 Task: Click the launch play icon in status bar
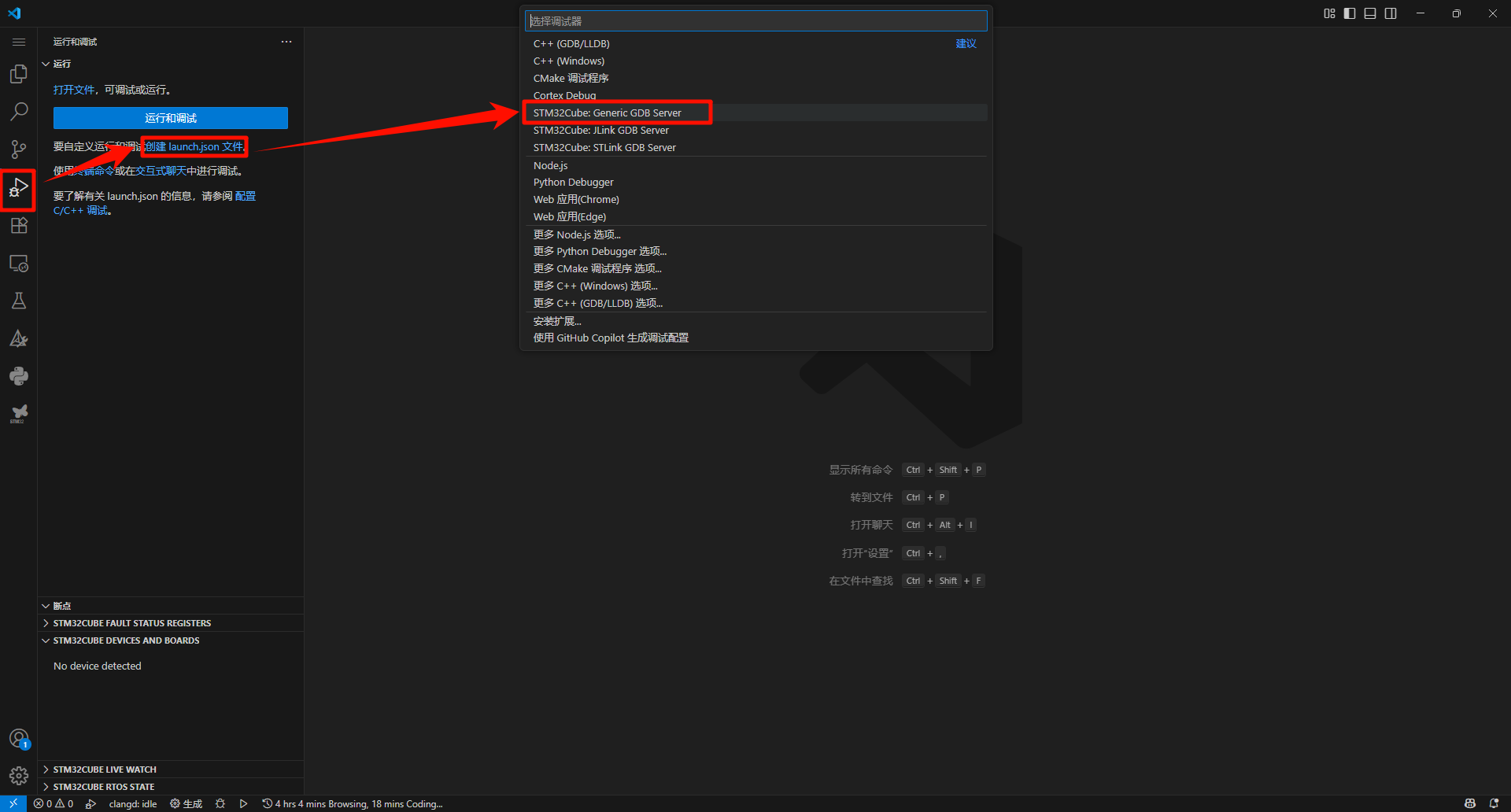[244, 803]
